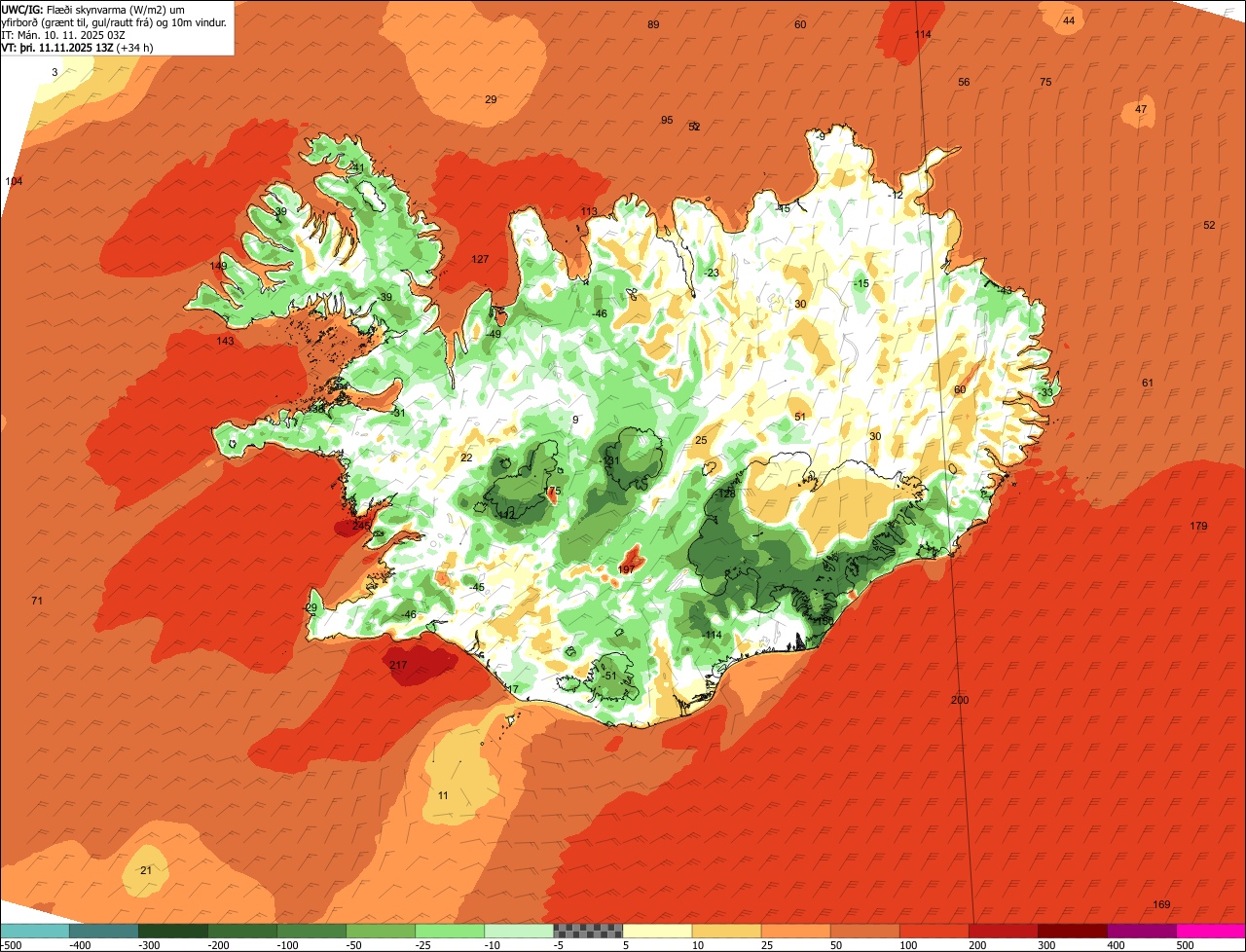Select the purple swatch between 400 and 500
The height and width of the screenshot is (952, 1246).
pyautogui.click(x=1142, y=931)
